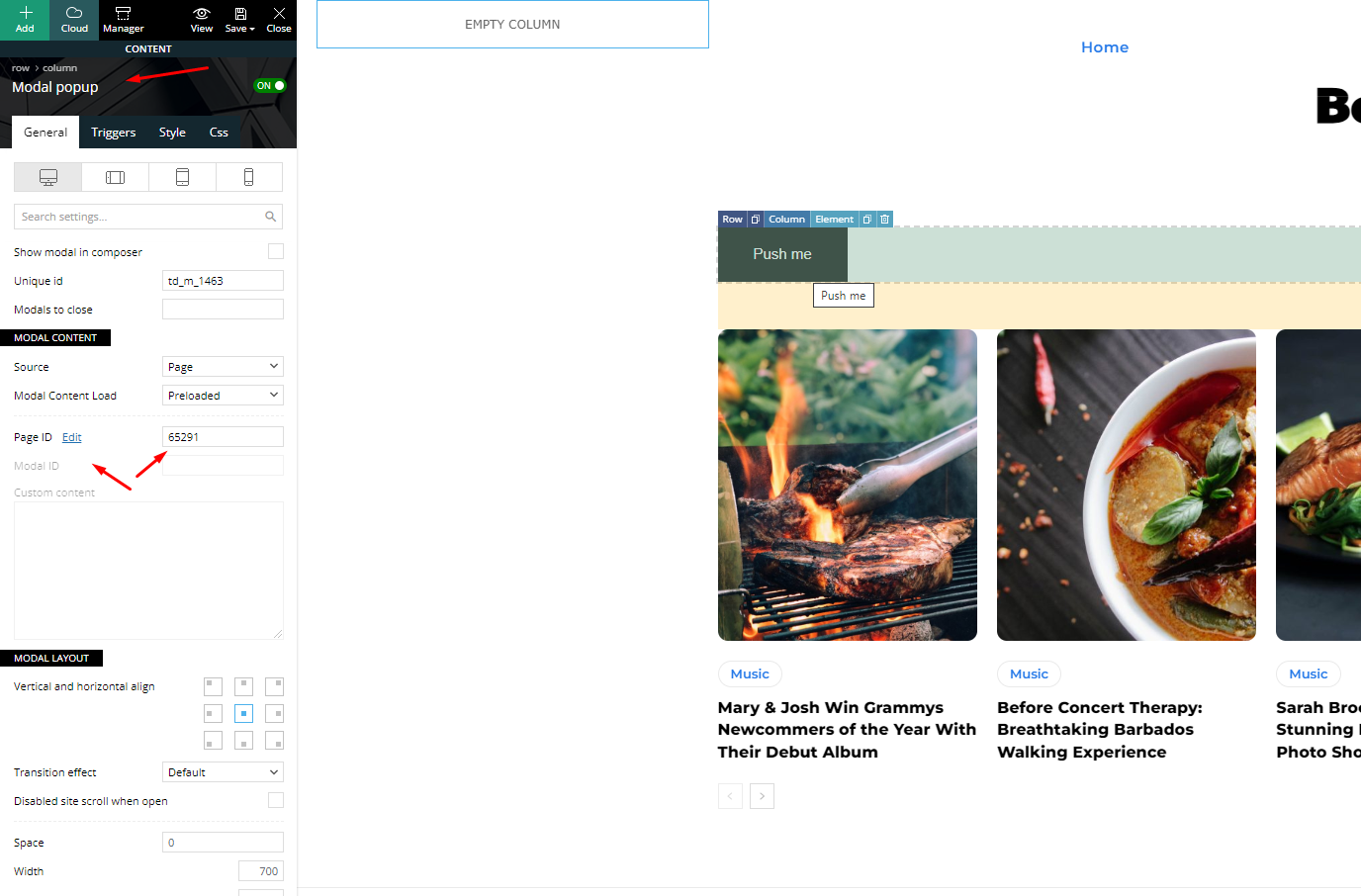Select bottom-left modal alignment
This screenshot has width=1361, height=896.
point(213,741)
